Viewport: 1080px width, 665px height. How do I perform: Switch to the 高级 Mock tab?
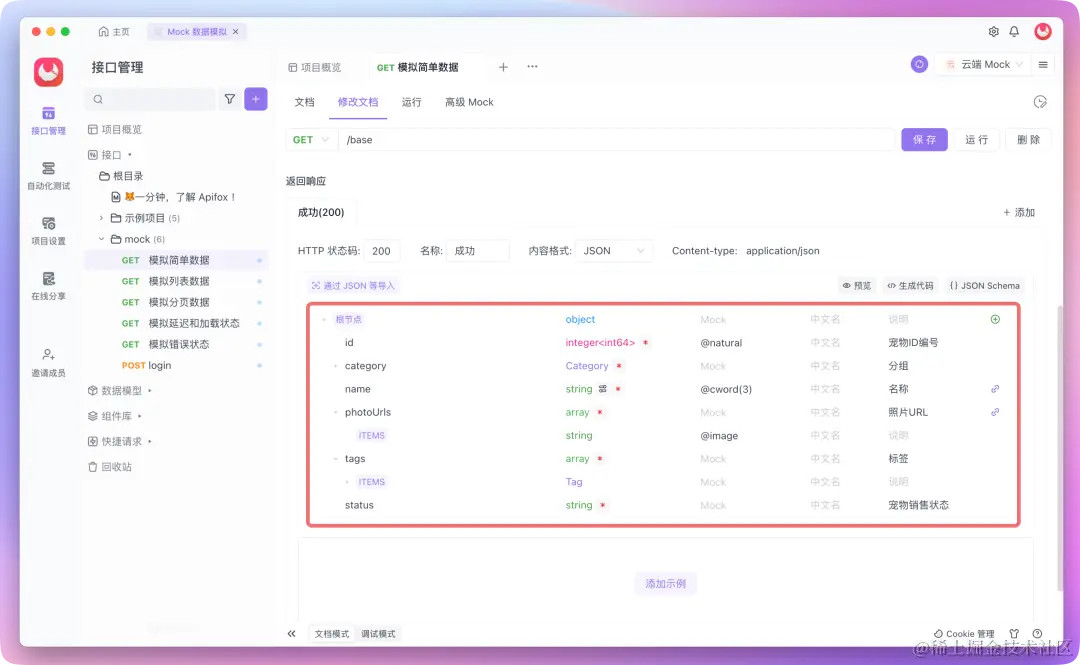[469, 102]
